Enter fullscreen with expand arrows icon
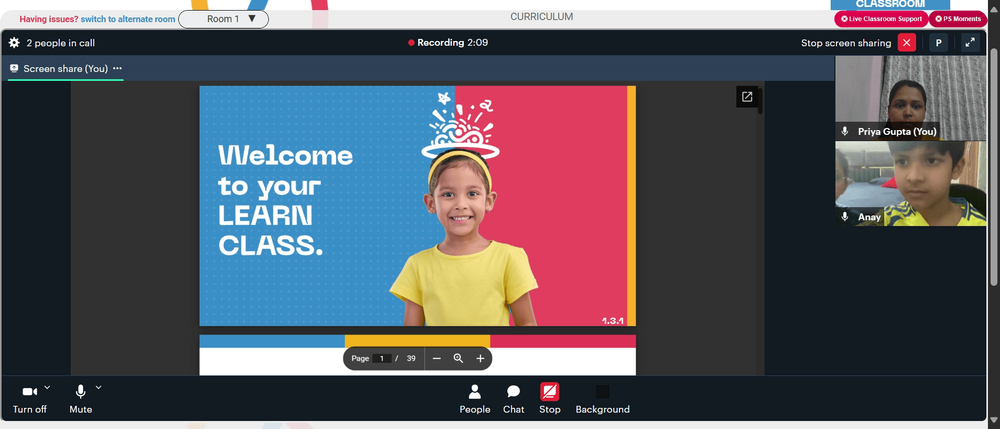 (x=970, y=43)
